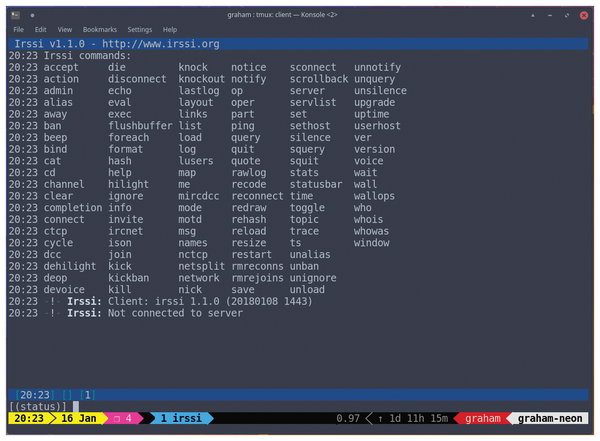
Task: Close the Konsole window with red button
Action: (x=584, y=15)
